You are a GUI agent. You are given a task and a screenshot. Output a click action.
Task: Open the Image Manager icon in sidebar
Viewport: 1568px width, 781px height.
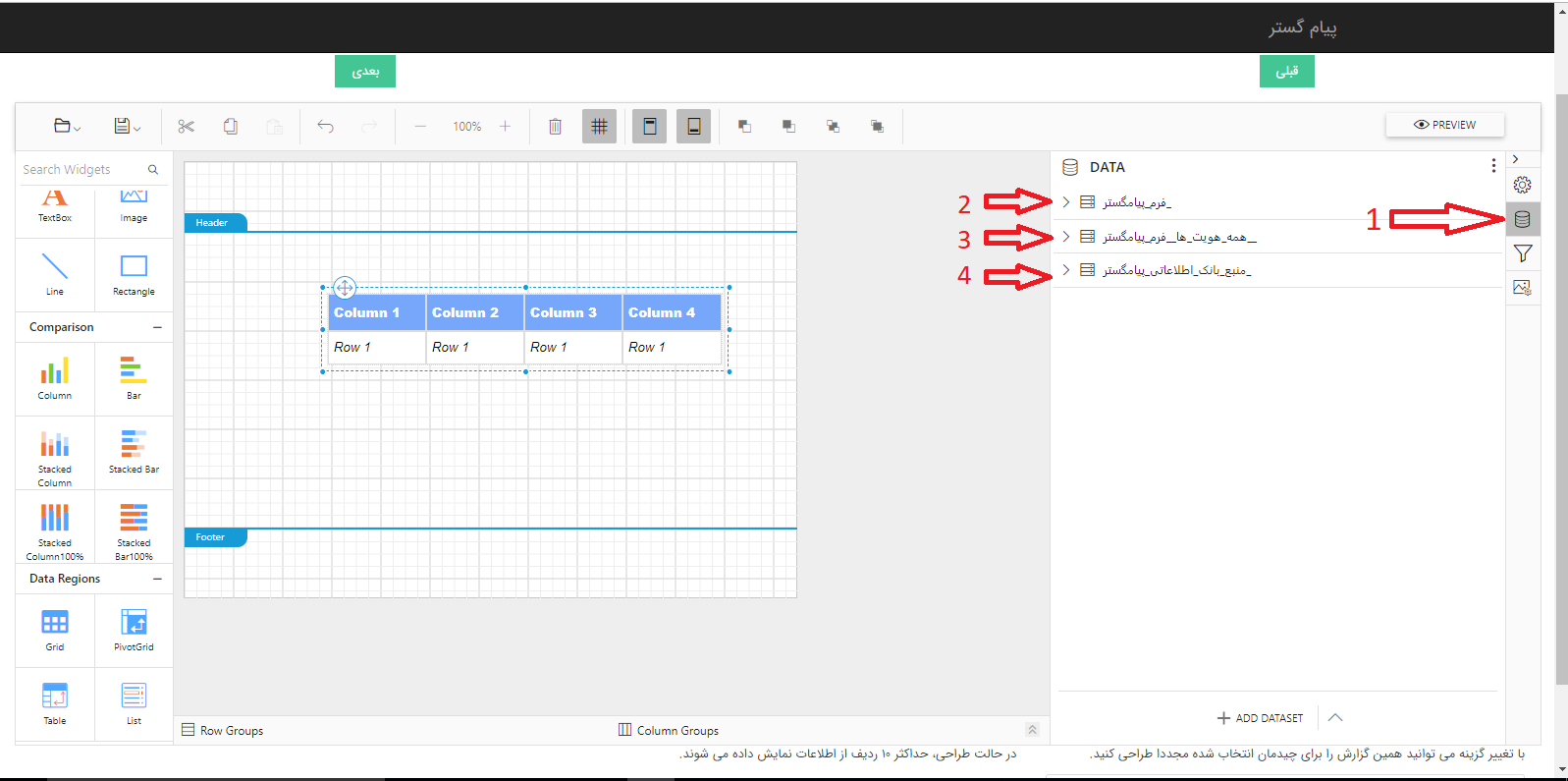pyautogui.click(x=1522, y=288)
